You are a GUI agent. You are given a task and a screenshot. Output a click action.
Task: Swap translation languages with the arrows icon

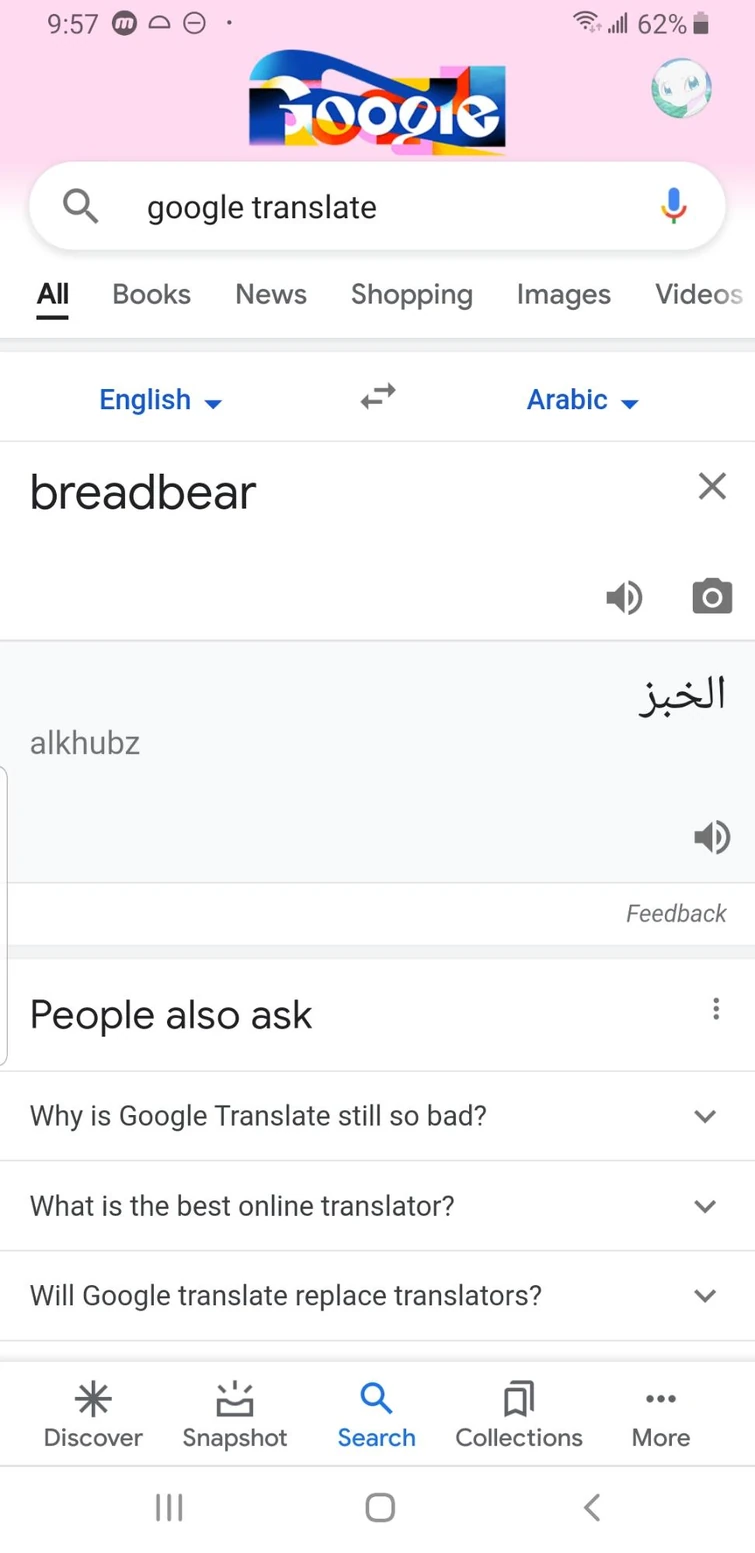[376, 396]
